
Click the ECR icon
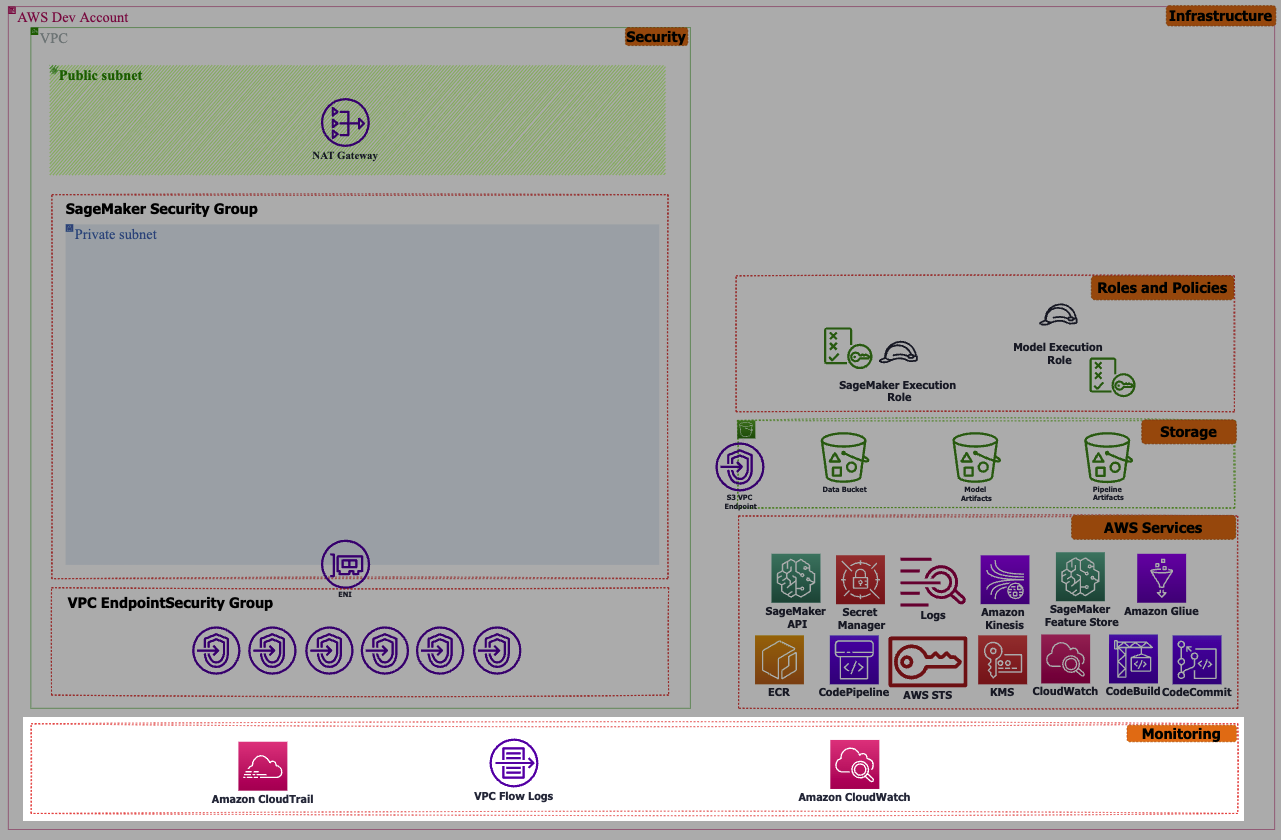click(779, 660)
